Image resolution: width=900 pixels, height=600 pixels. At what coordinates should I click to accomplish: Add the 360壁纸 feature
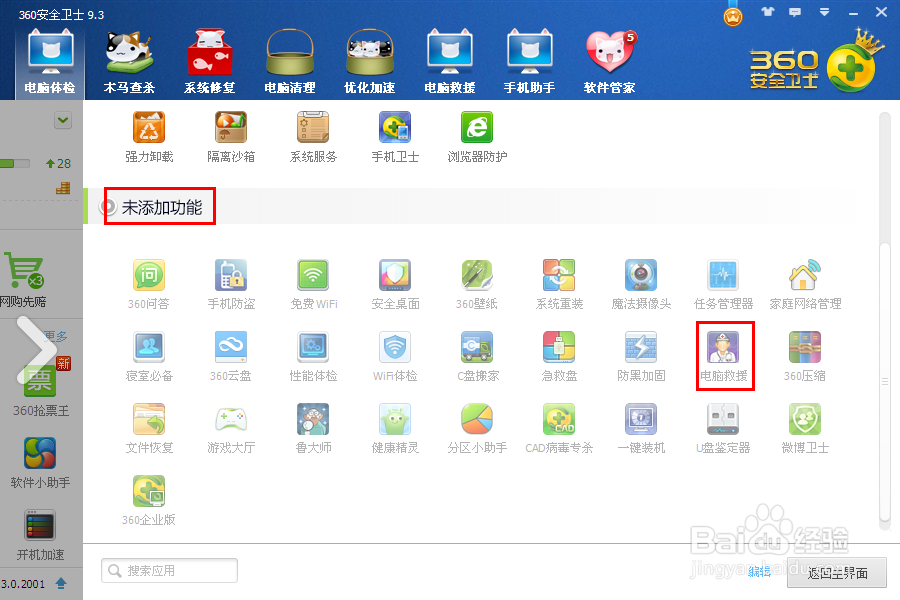pyautogui.click(x=477, y=285)
